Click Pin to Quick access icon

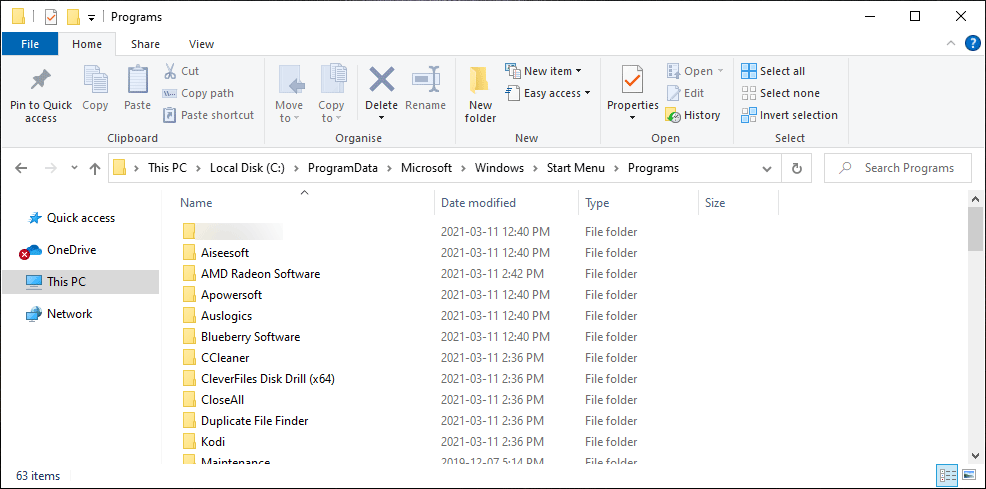pos(41,80)
